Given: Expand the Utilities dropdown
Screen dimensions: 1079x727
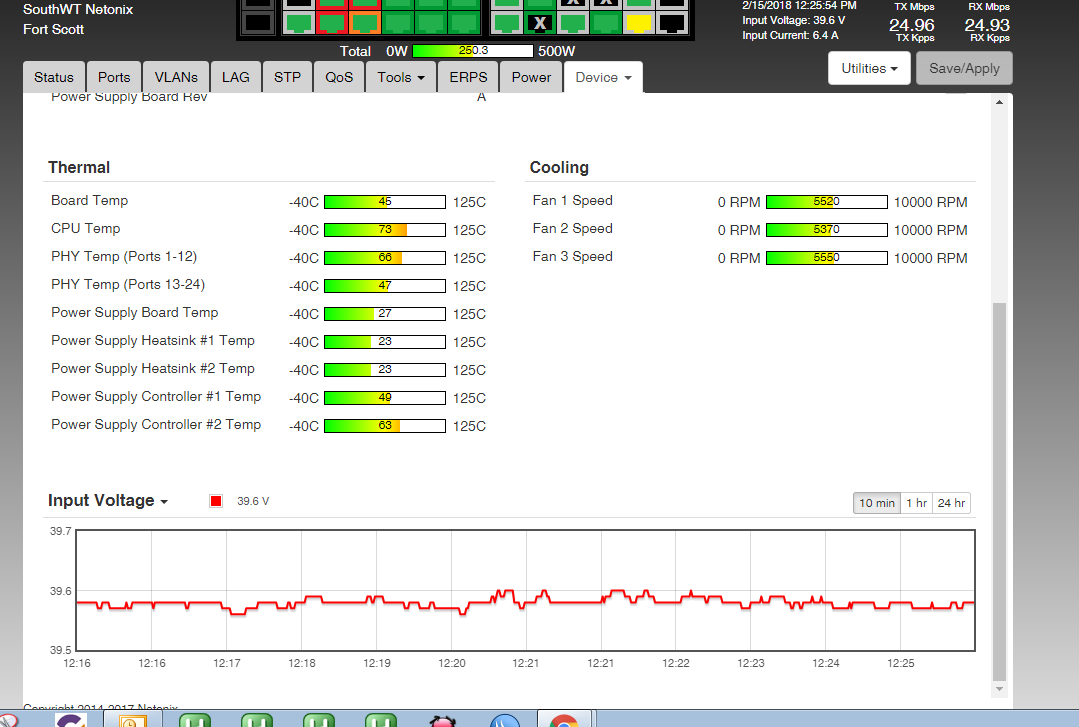Looking at the screenshot, I should click(867, 69).
